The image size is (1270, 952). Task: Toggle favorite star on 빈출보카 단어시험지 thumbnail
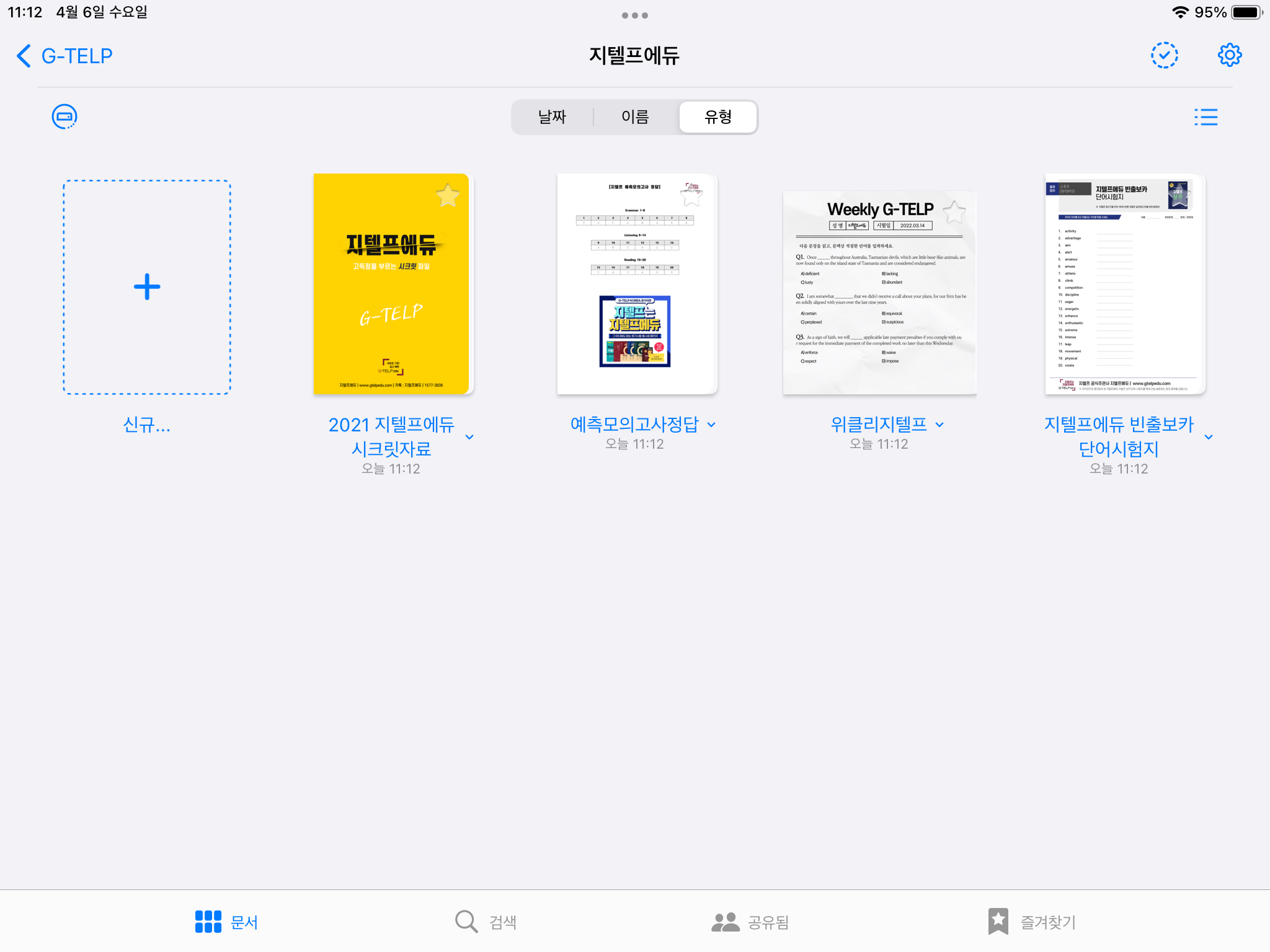point(1179,196)
